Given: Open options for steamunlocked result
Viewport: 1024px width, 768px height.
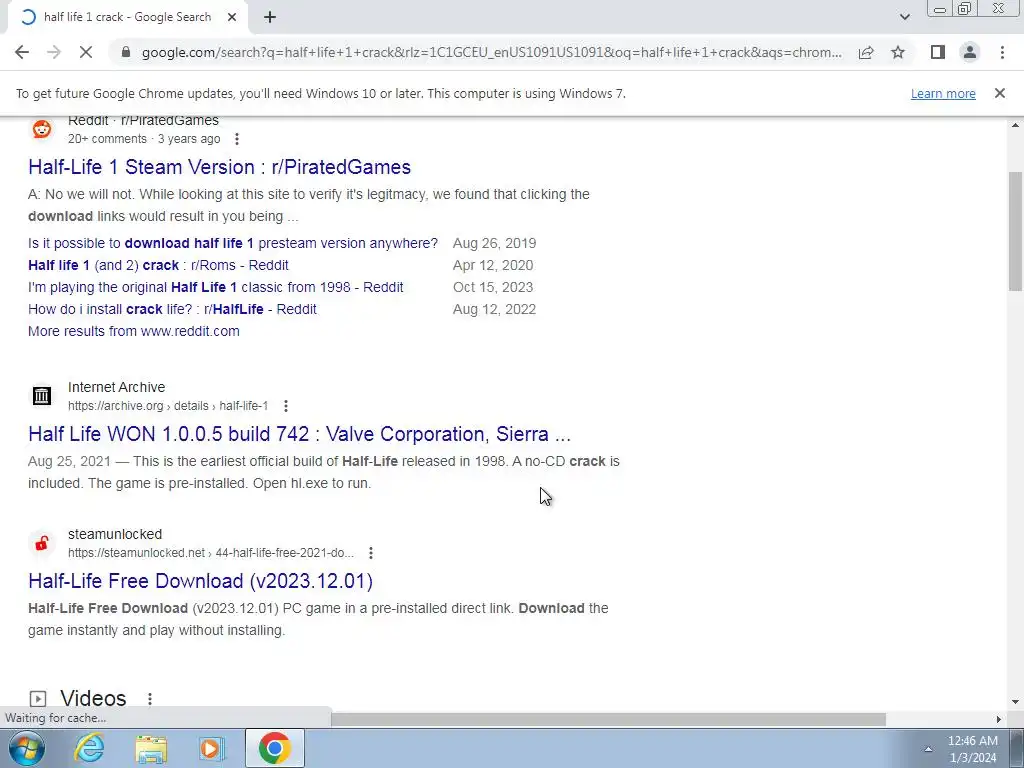Looking at the screenshot, I should pyautogui.click(x=370, y=553).
